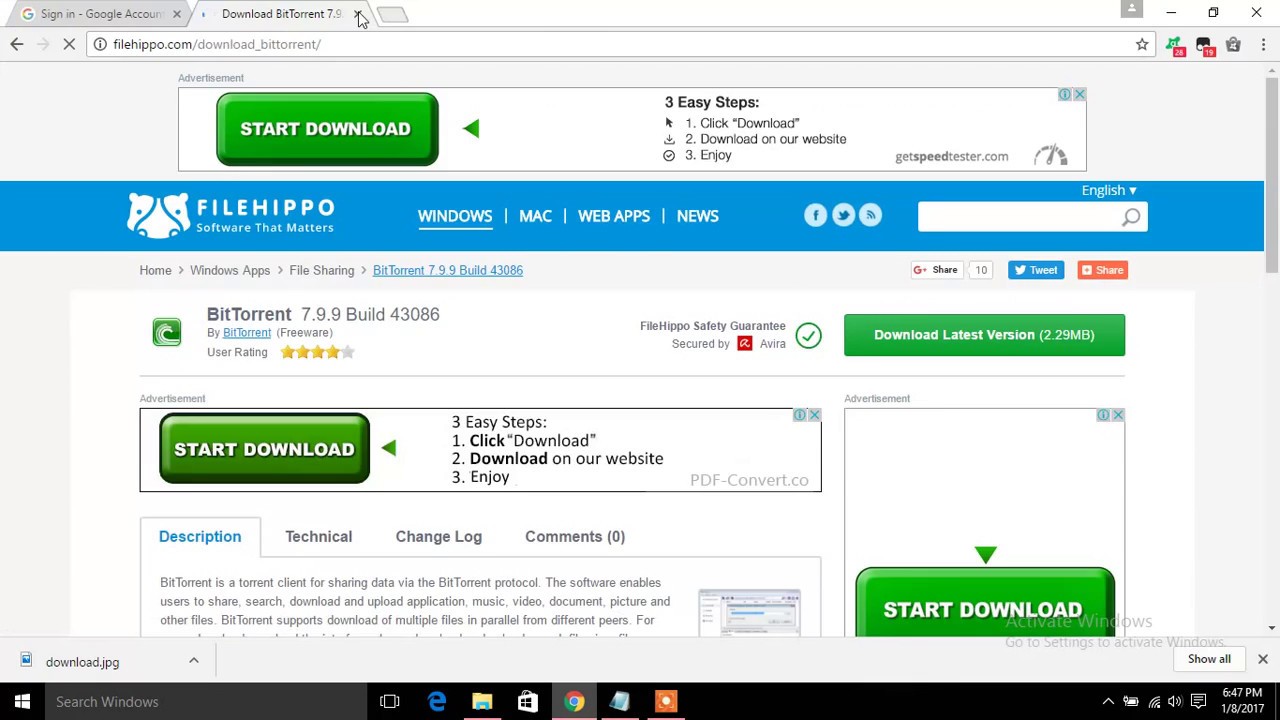Image resolution: width=1280 pixels, height=720 pixels.
Task: Open Windows Apps breadcrumb link
Action: pos(230,270)
